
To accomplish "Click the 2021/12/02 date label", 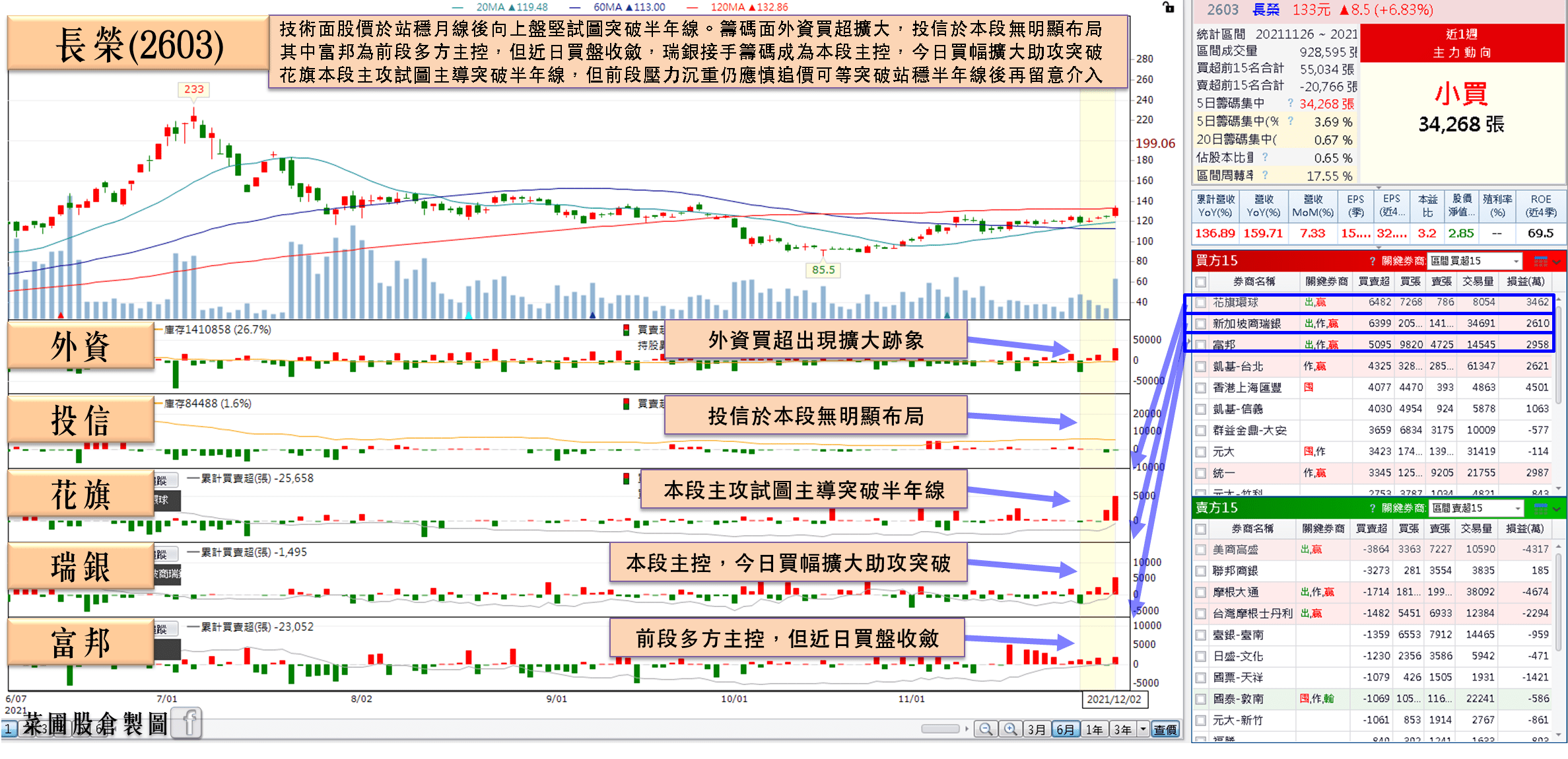I will point(1114,699).
